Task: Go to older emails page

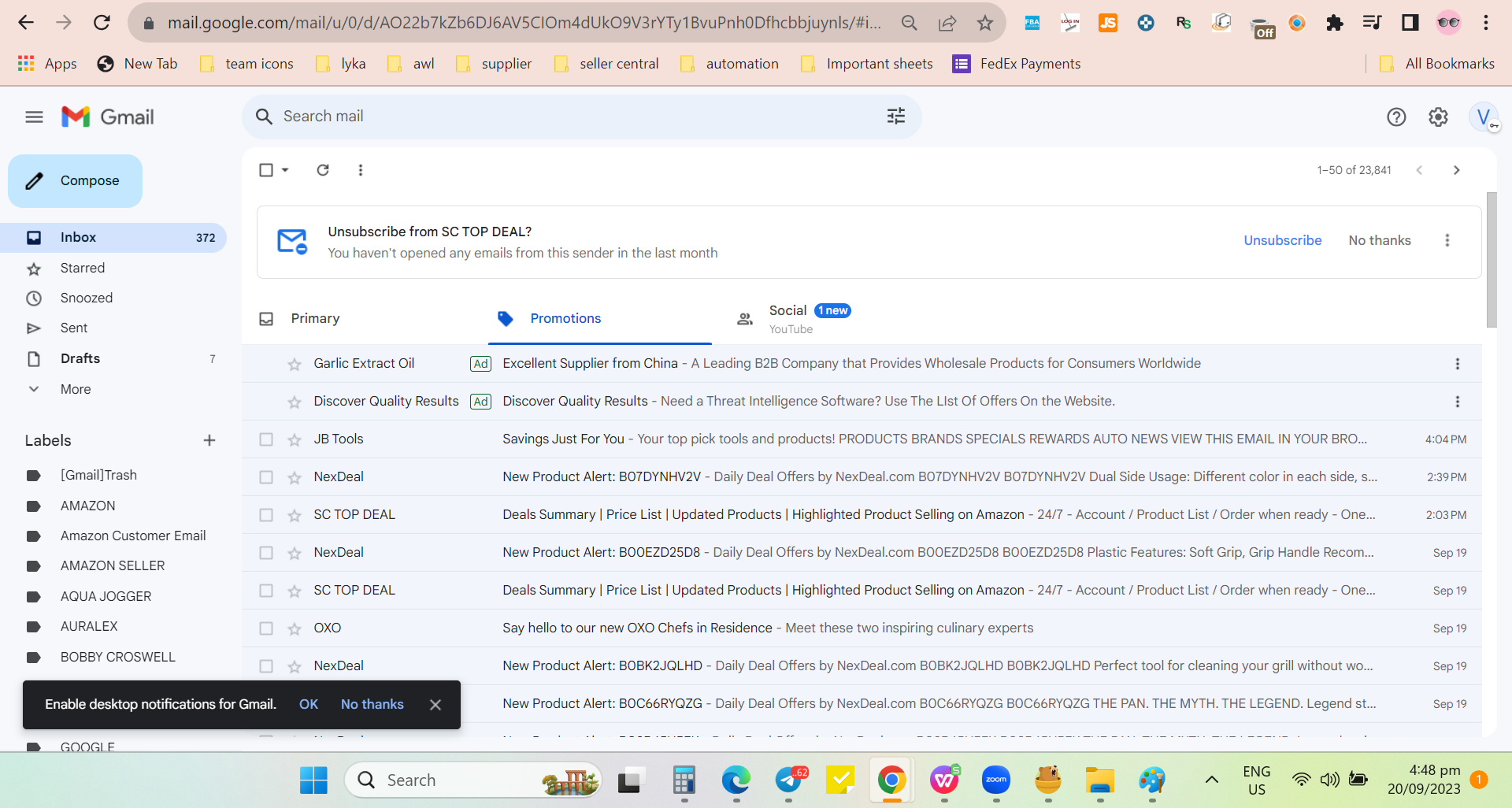Action: coord(1456,170)
